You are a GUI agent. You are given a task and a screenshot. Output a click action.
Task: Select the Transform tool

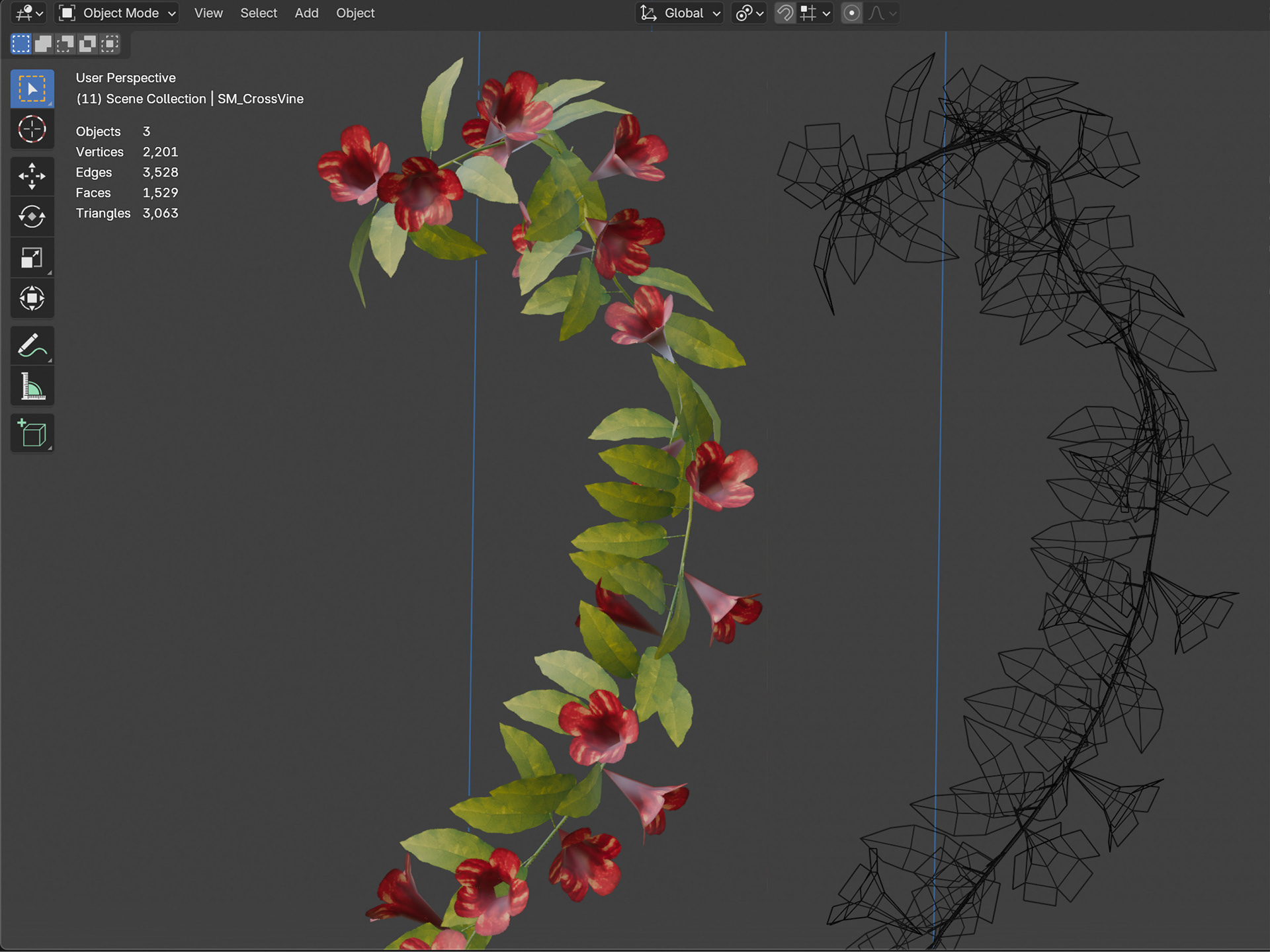coord(32,299)
